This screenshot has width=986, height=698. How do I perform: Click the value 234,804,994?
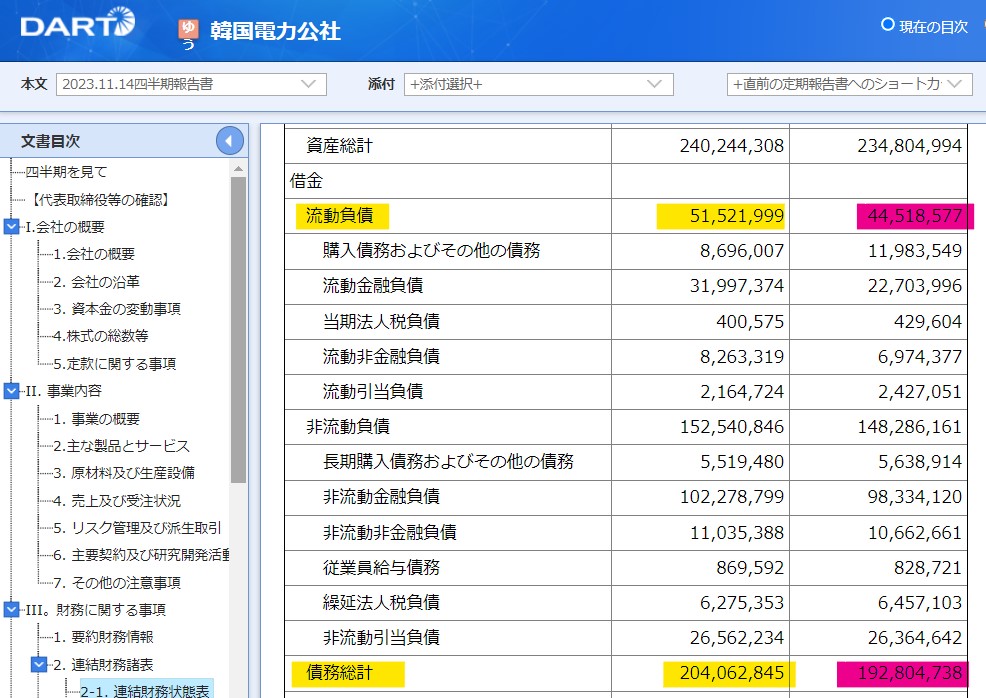(x=909, y=146)
